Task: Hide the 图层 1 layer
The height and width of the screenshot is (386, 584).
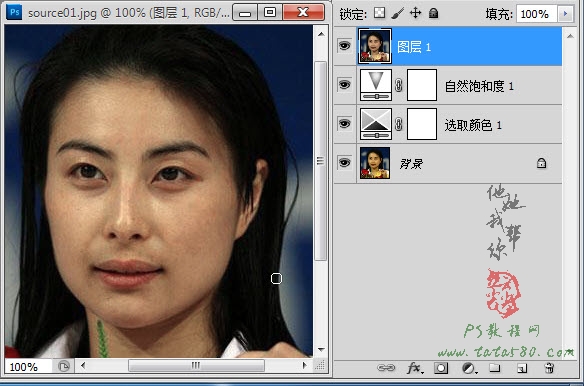Action: tap(345, 46)
